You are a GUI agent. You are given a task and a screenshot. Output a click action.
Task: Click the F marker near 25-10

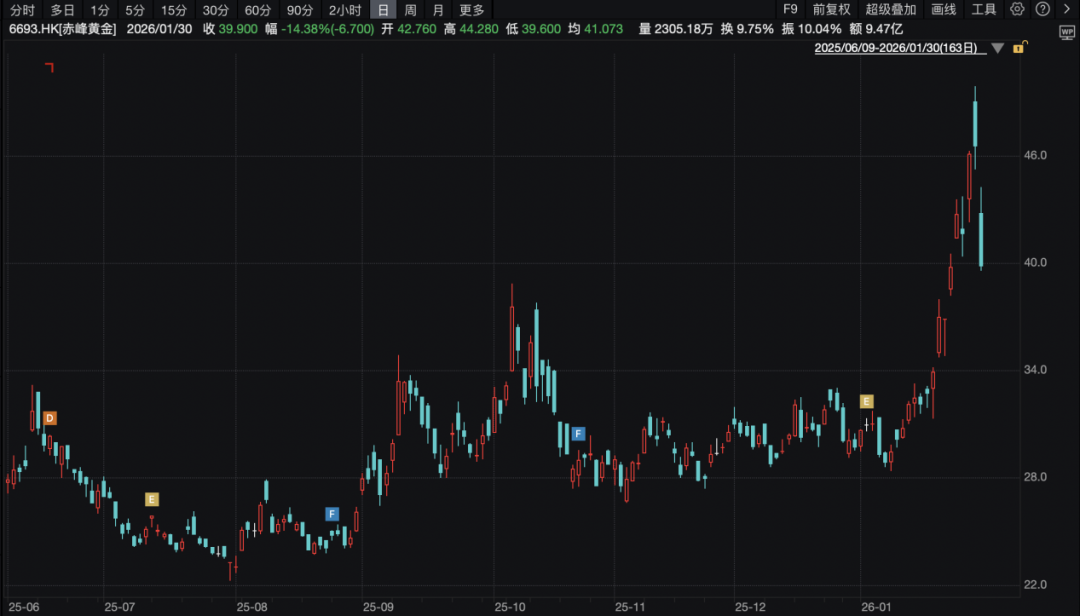(x=578, y=434)
